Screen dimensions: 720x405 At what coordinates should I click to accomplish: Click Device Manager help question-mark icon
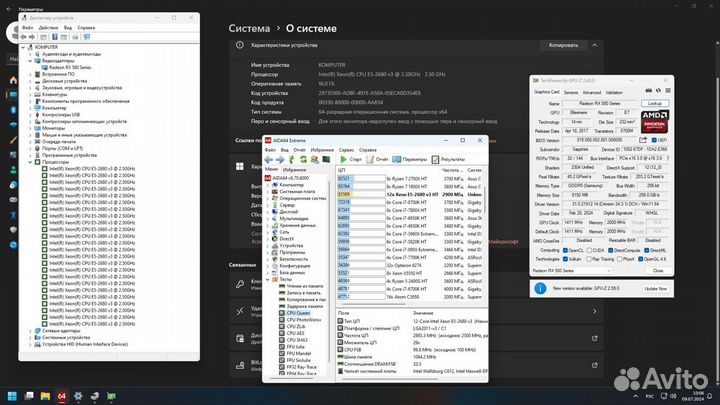click(55, 37)
